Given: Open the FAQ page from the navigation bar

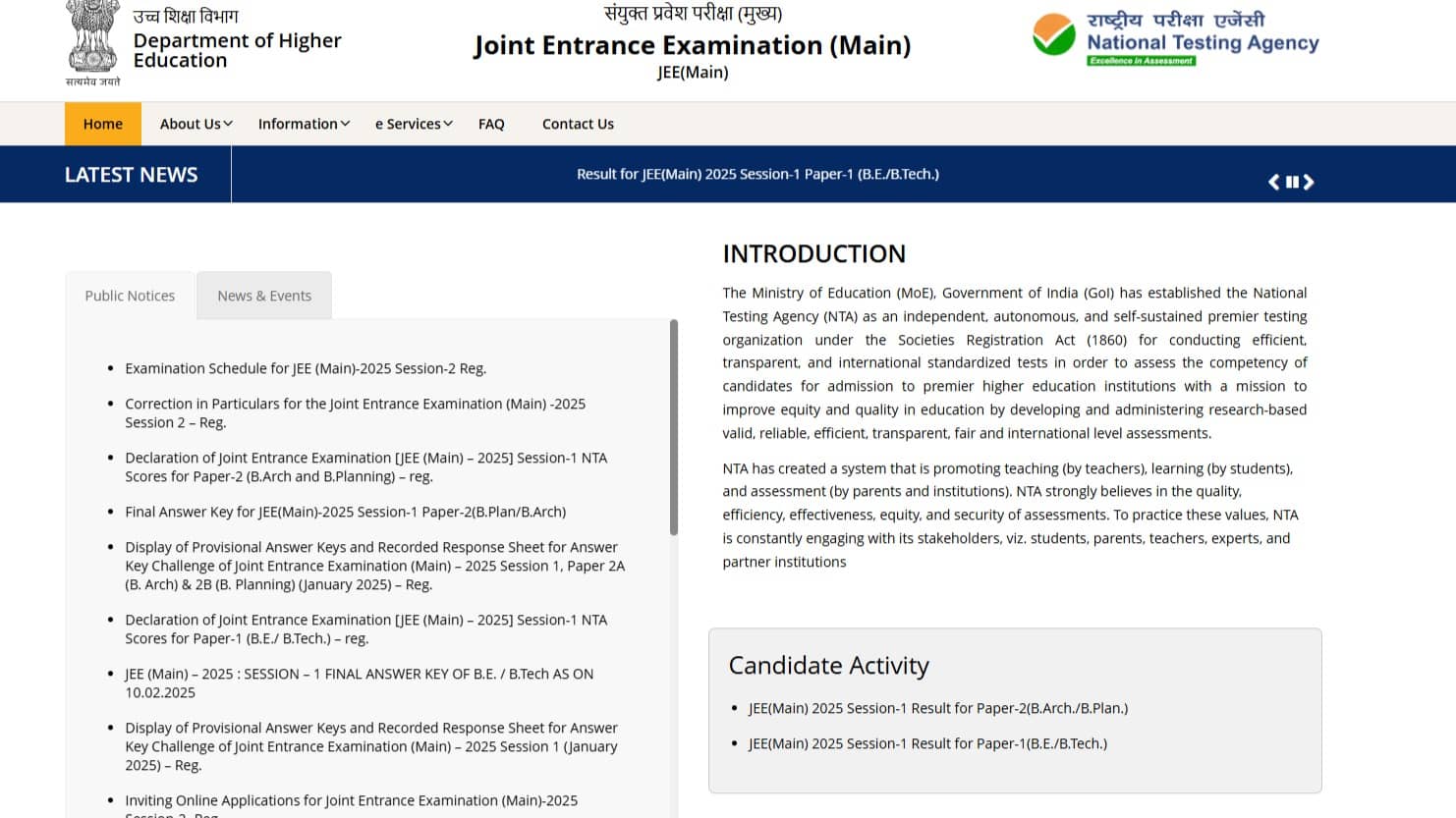Looking at the screenshot, I should [x=491, y=124].
